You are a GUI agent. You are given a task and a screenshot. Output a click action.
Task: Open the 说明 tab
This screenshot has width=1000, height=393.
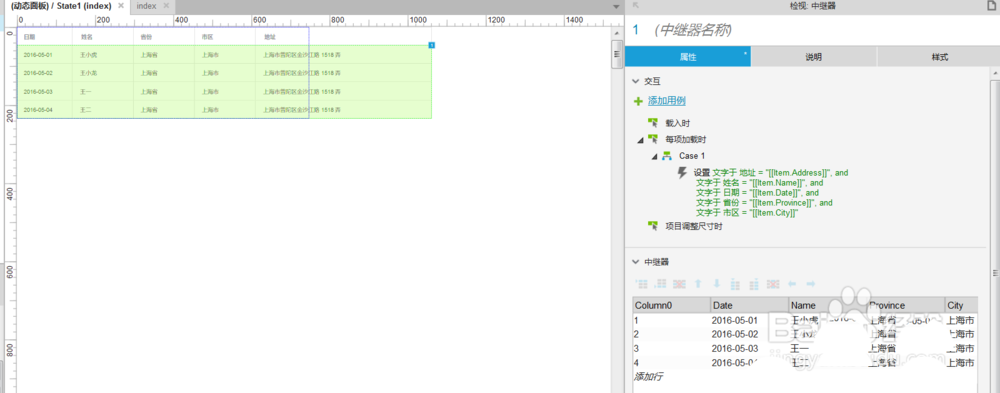[813, 57]
